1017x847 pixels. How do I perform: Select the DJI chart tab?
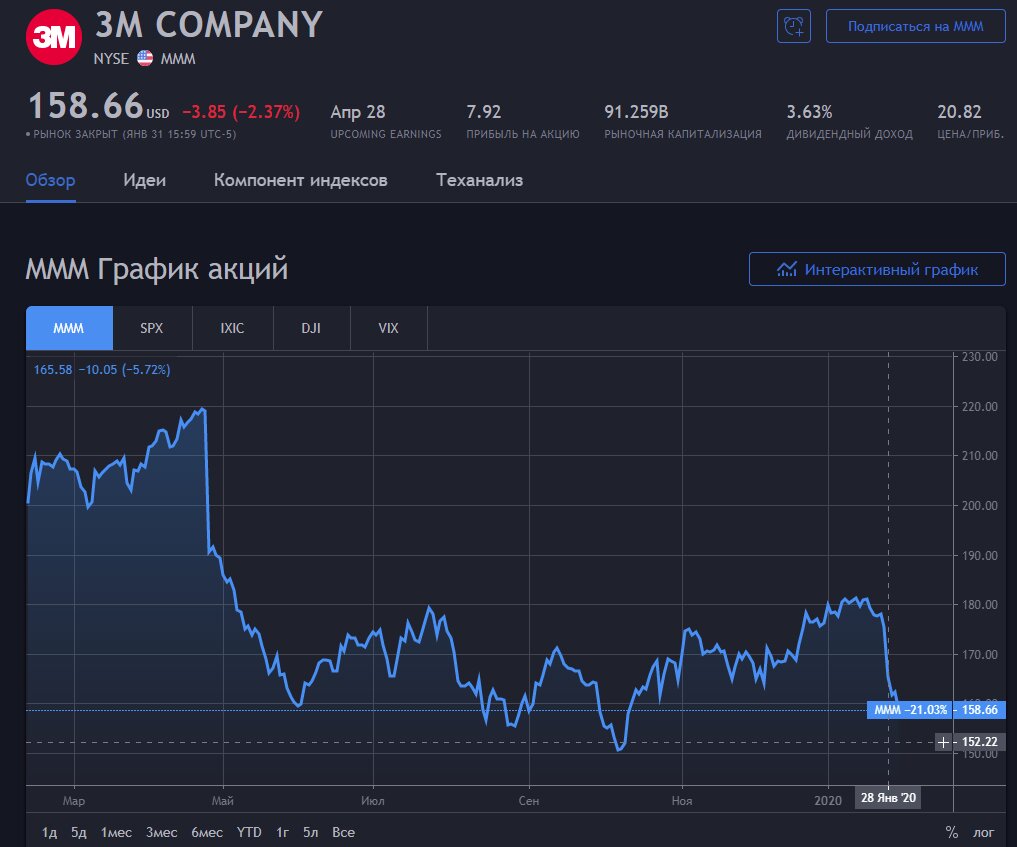[x=311, y=328]
